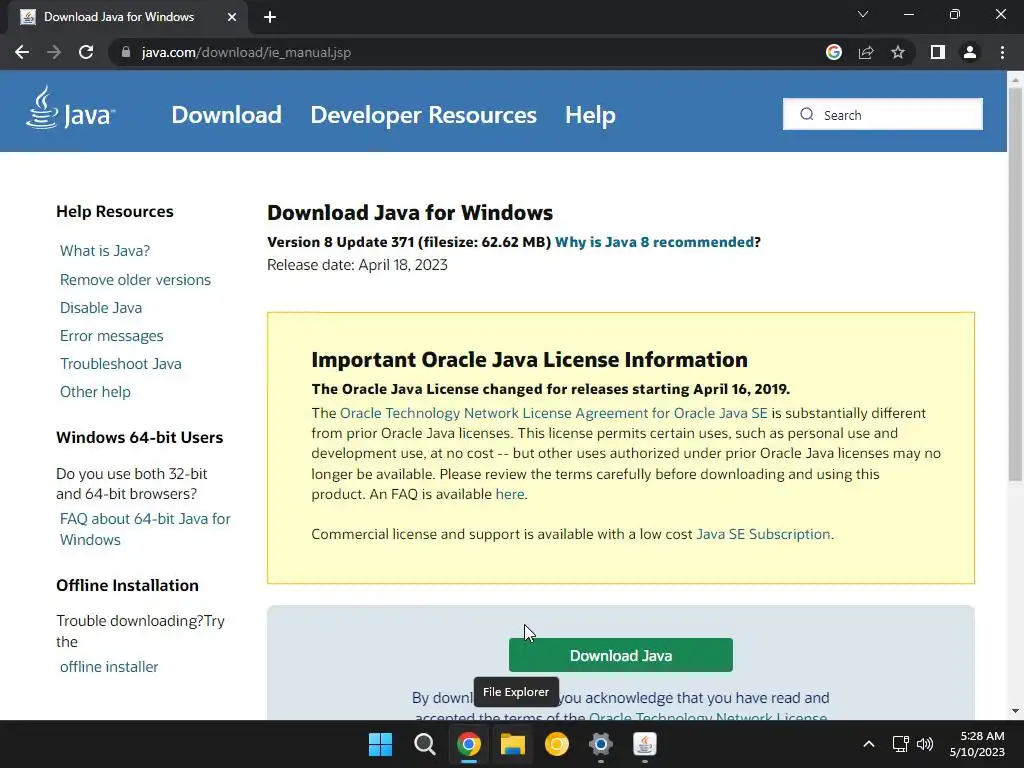The image size is (1024, 768).
Task: Click Important Oracle Java License Information heading
Action: coord(530,360)
